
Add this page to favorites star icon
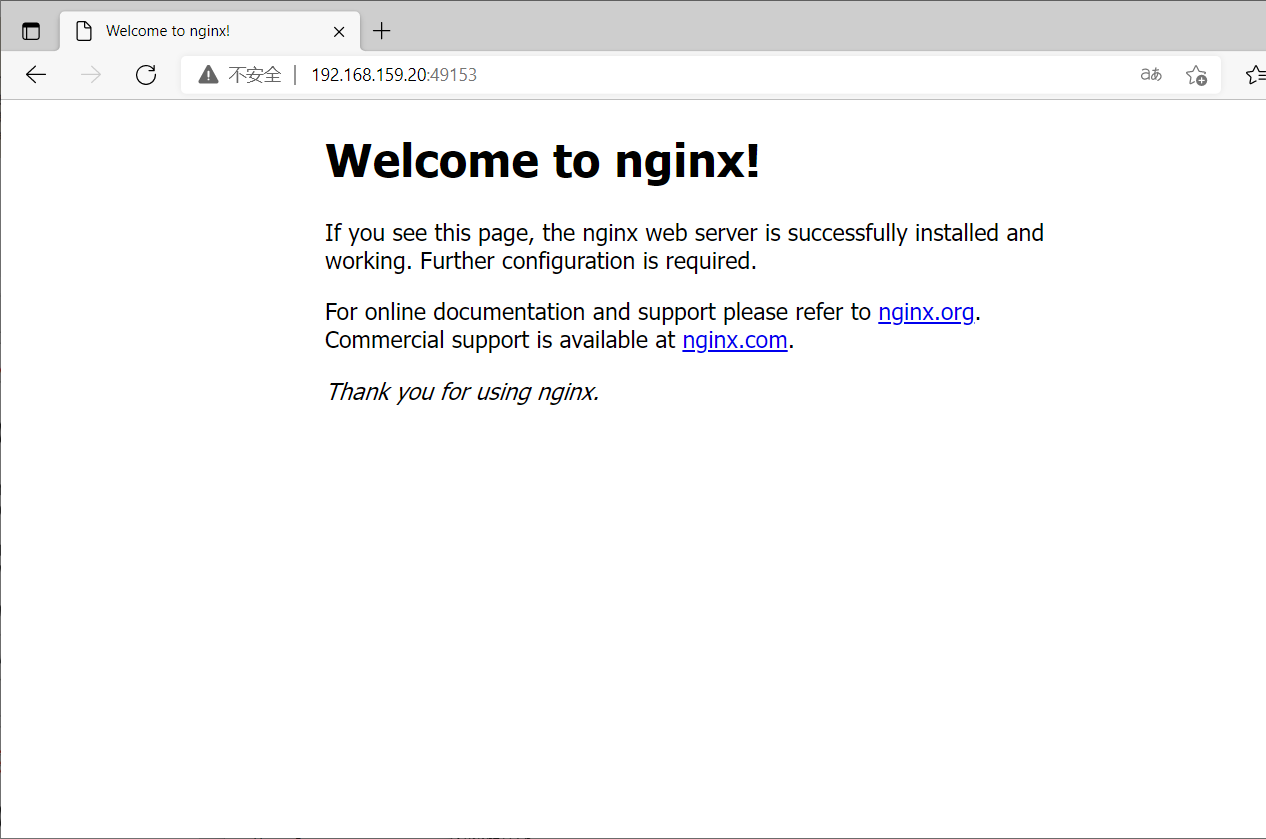point(1196,74)
